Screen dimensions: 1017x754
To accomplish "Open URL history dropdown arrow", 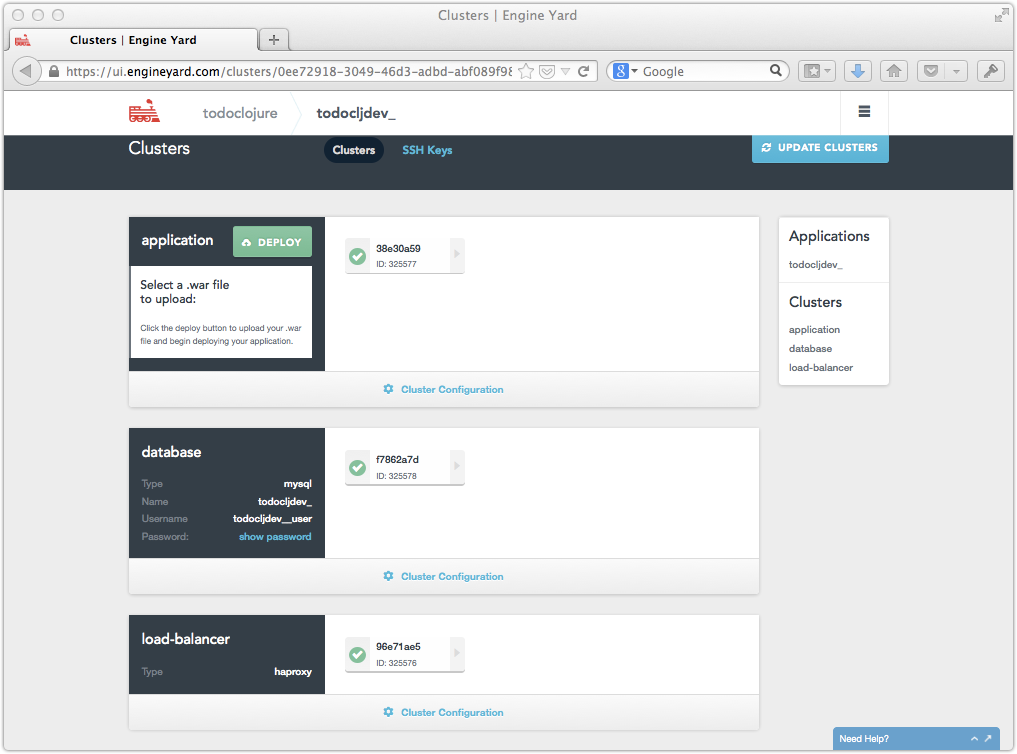I will point(566,71).
